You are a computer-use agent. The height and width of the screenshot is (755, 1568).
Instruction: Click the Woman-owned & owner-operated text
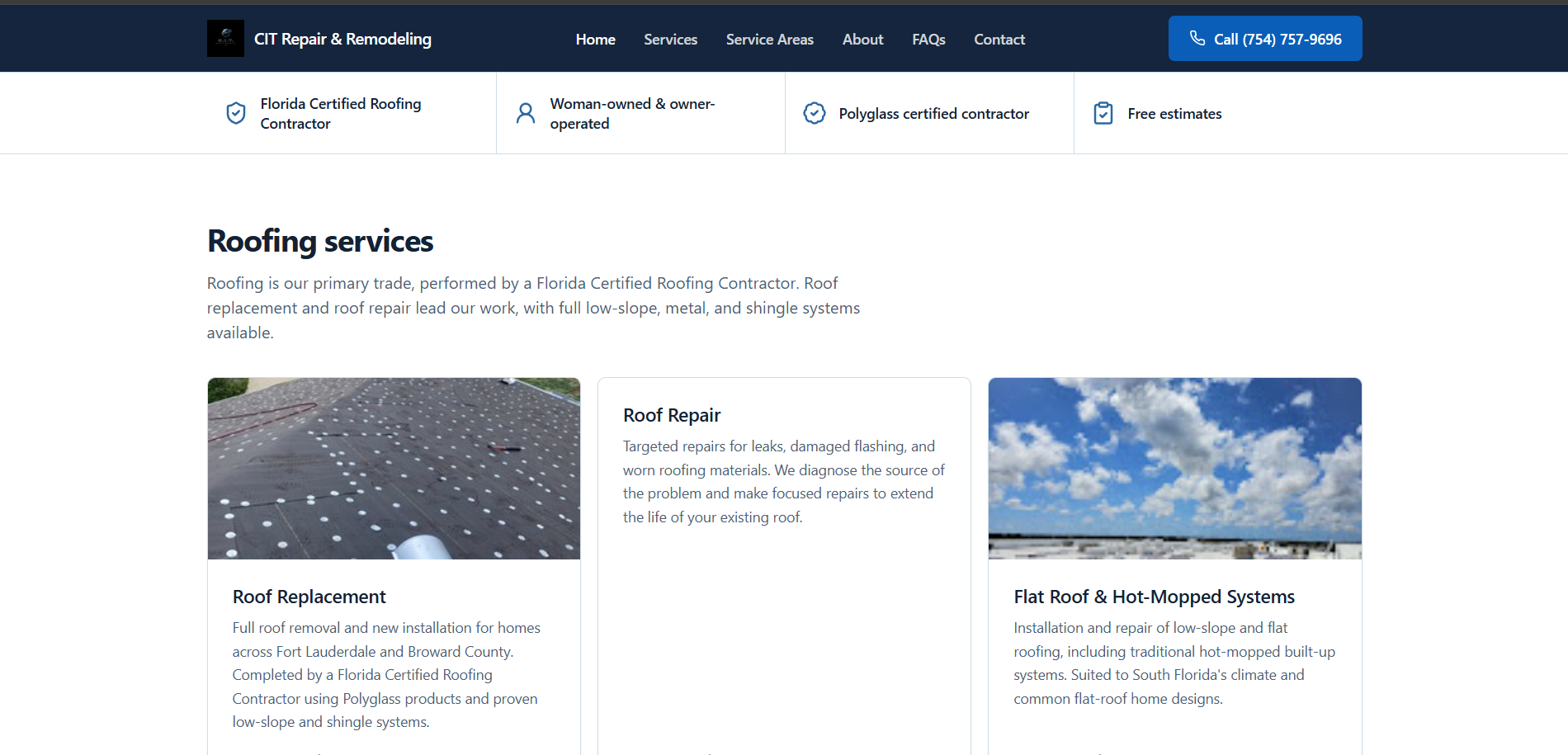point(632,113)
